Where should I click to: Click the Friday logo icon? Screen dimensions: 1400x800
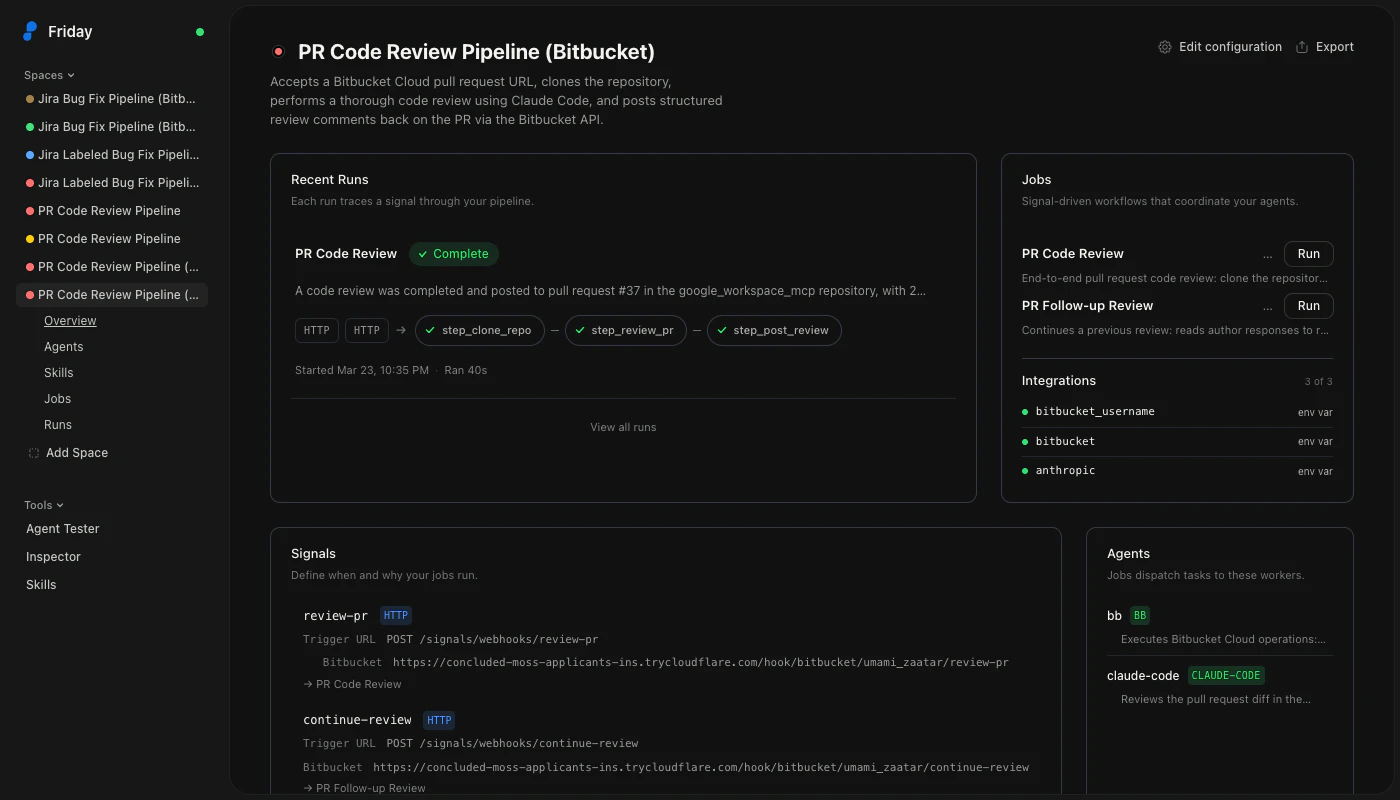(30, 31)
